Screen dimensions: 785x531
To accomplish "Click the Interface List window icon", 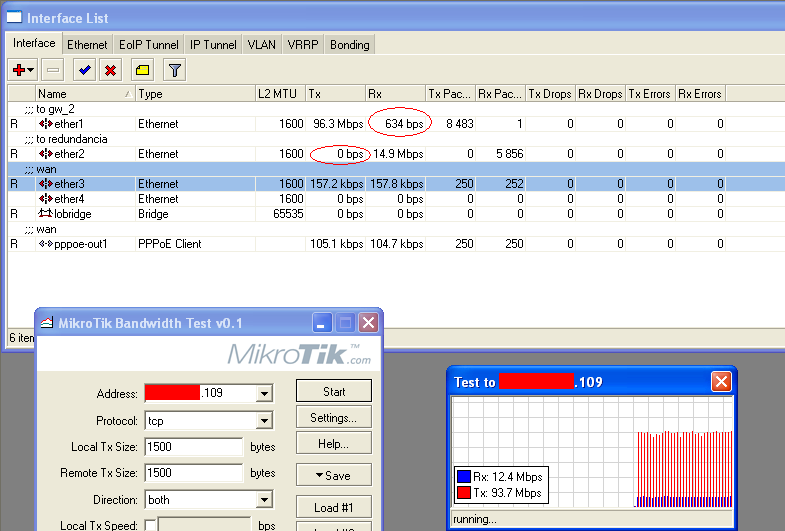I will (14, 18).
